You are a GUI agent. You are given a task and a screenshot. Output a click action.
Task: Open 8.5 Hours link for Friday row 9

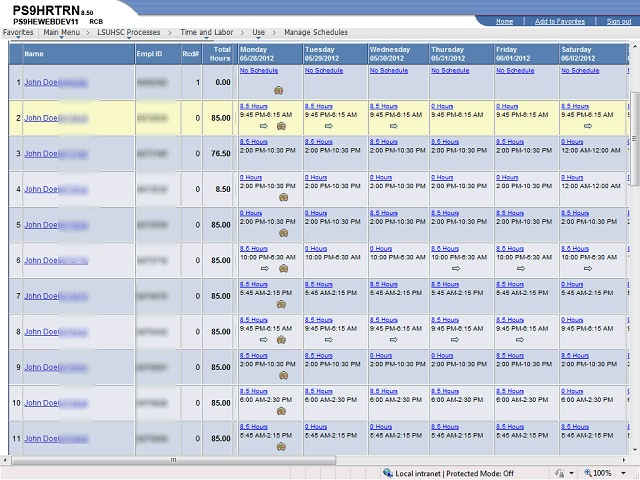[x=510, y=356]
